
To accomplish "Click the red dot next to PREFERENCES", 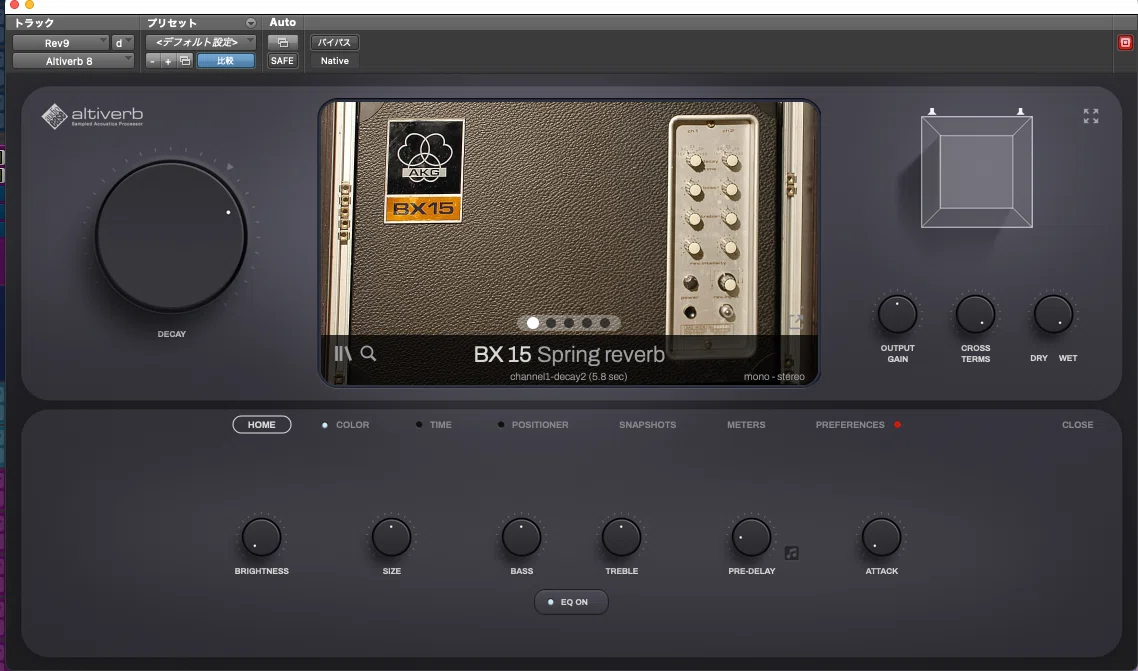I will coord(898,424).
